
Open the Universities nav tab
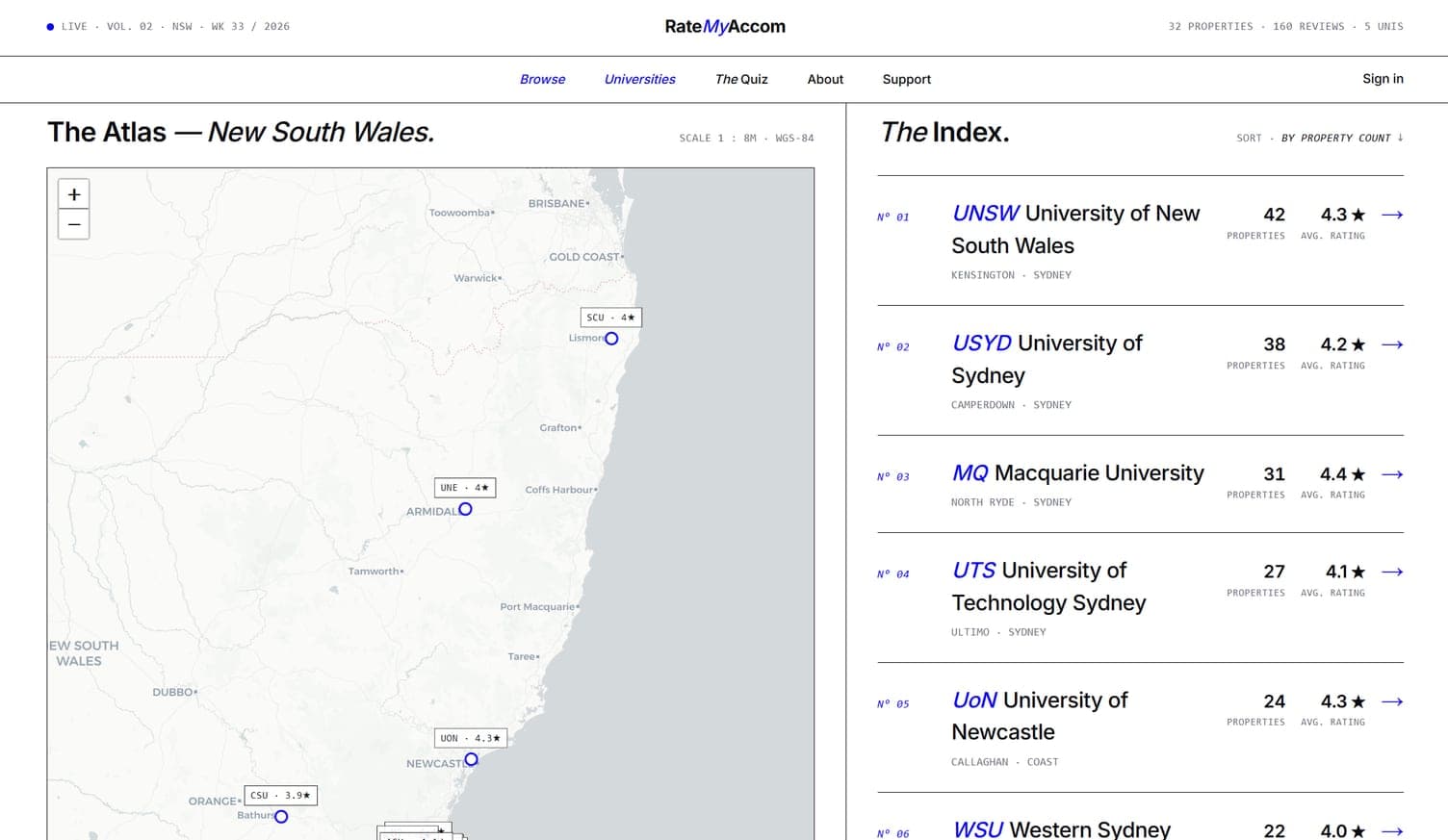[639, 79]
